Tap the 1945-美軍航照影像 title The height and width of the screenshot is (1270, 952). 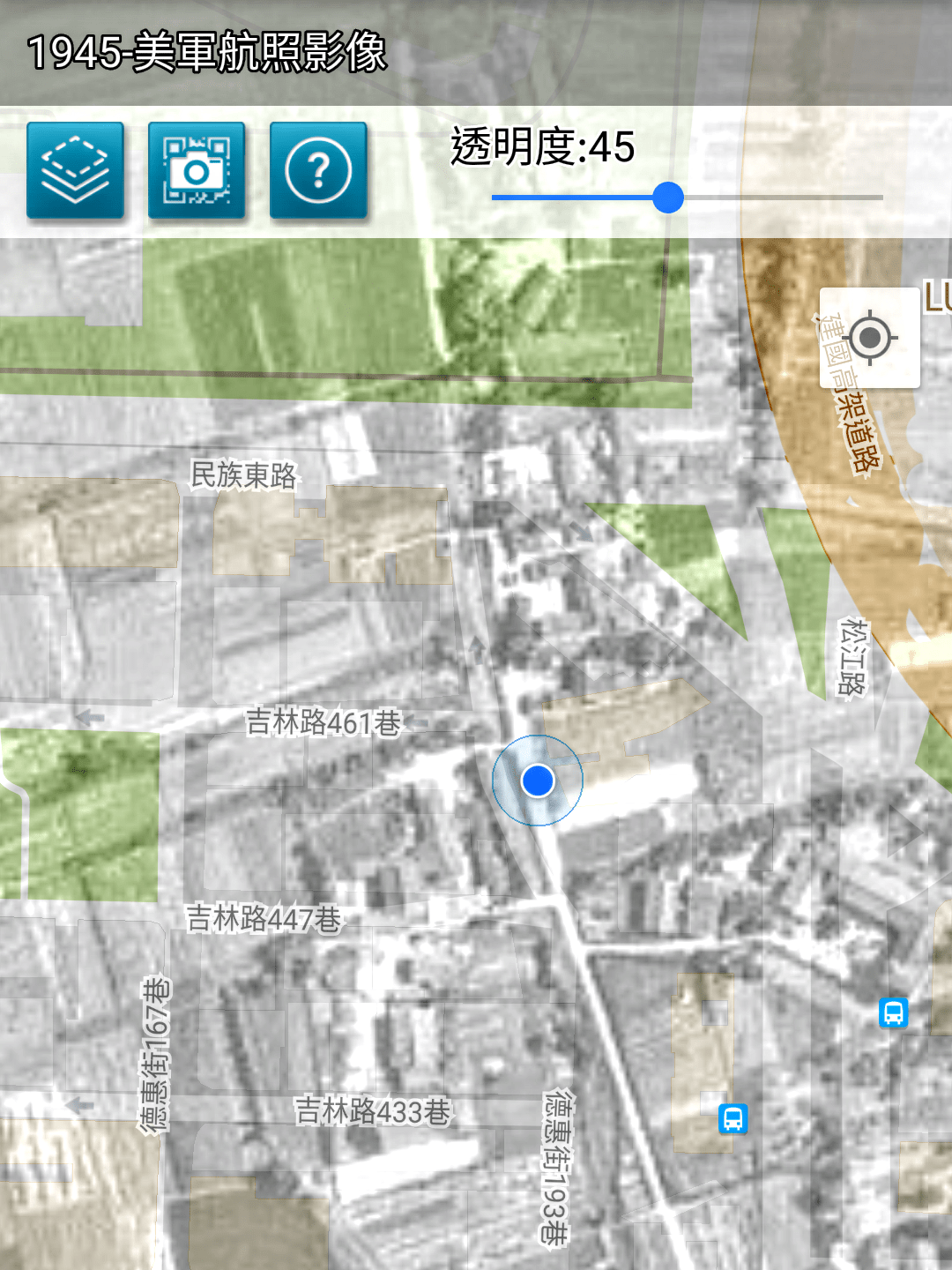pos(207,52)
